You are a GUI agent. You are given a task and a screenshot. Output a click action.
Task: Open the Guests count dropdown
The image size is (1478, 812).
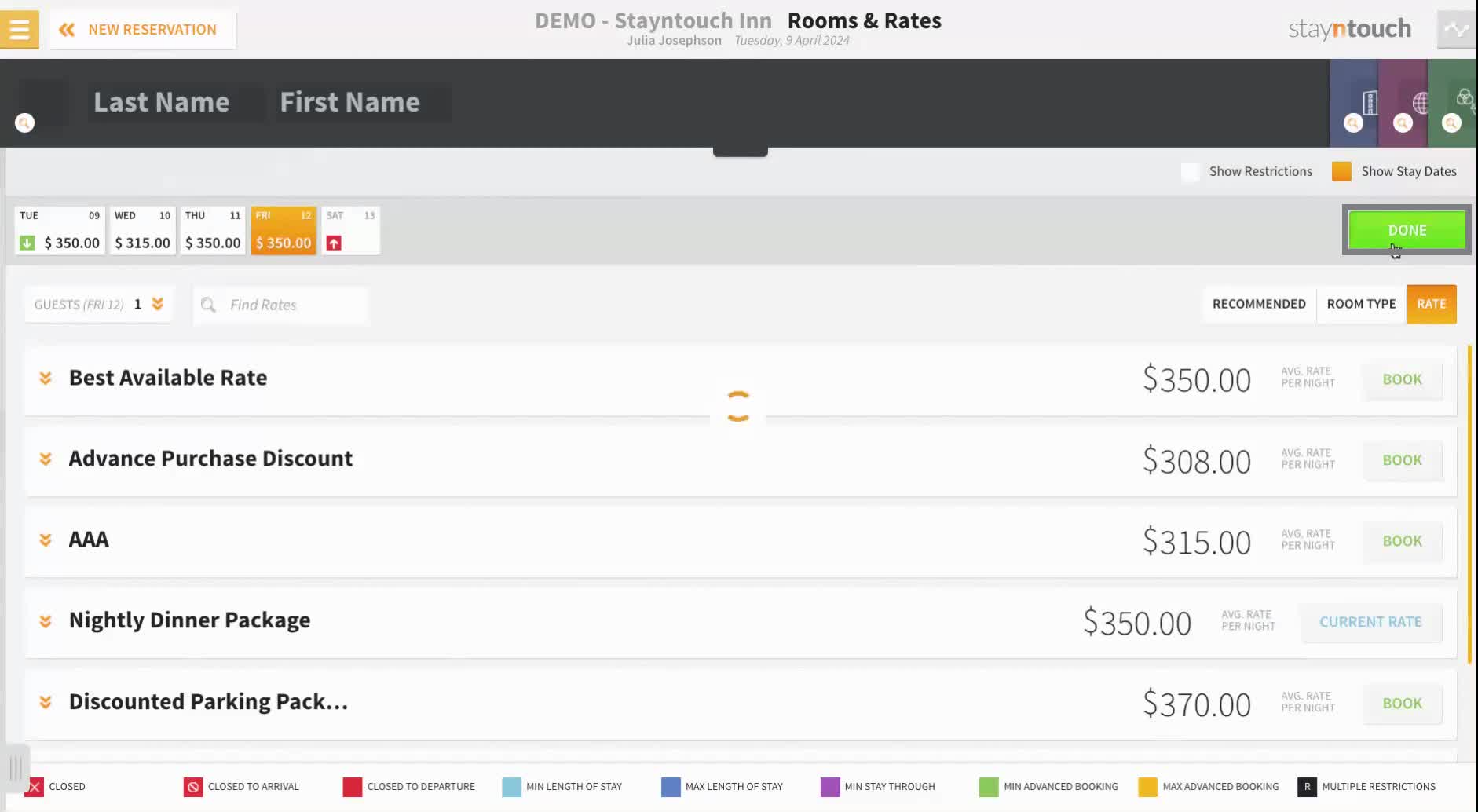click(98, 305)
